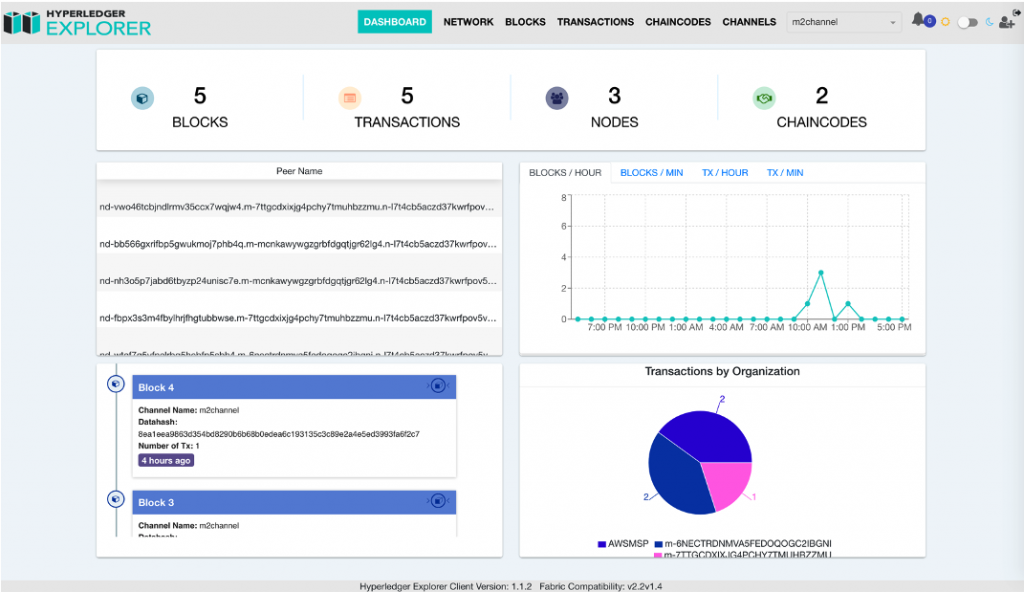Sort by the Peer Name column header
Screen dimensions: 1024x592
tap(299, 171)
